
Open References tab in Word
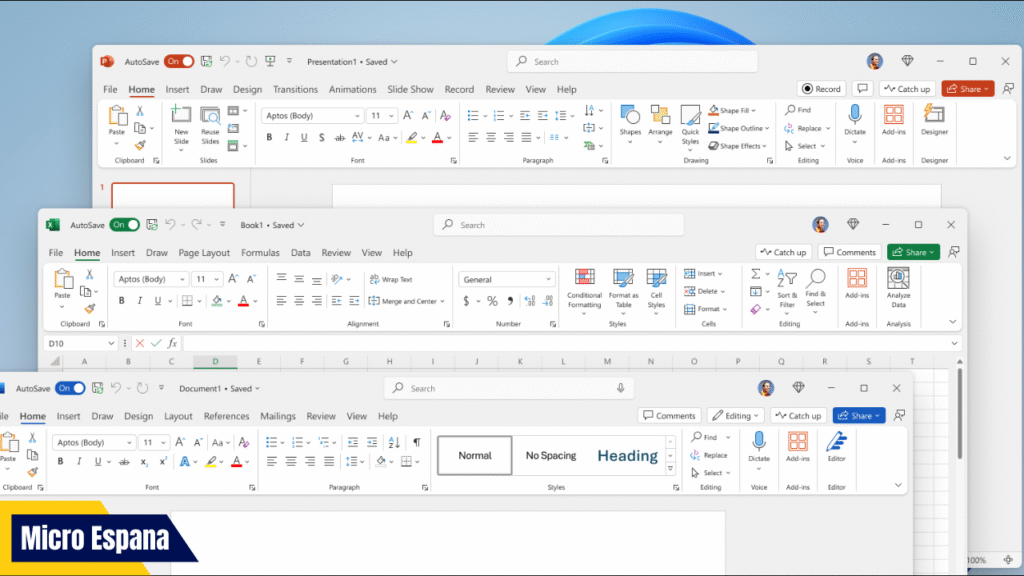227,416
